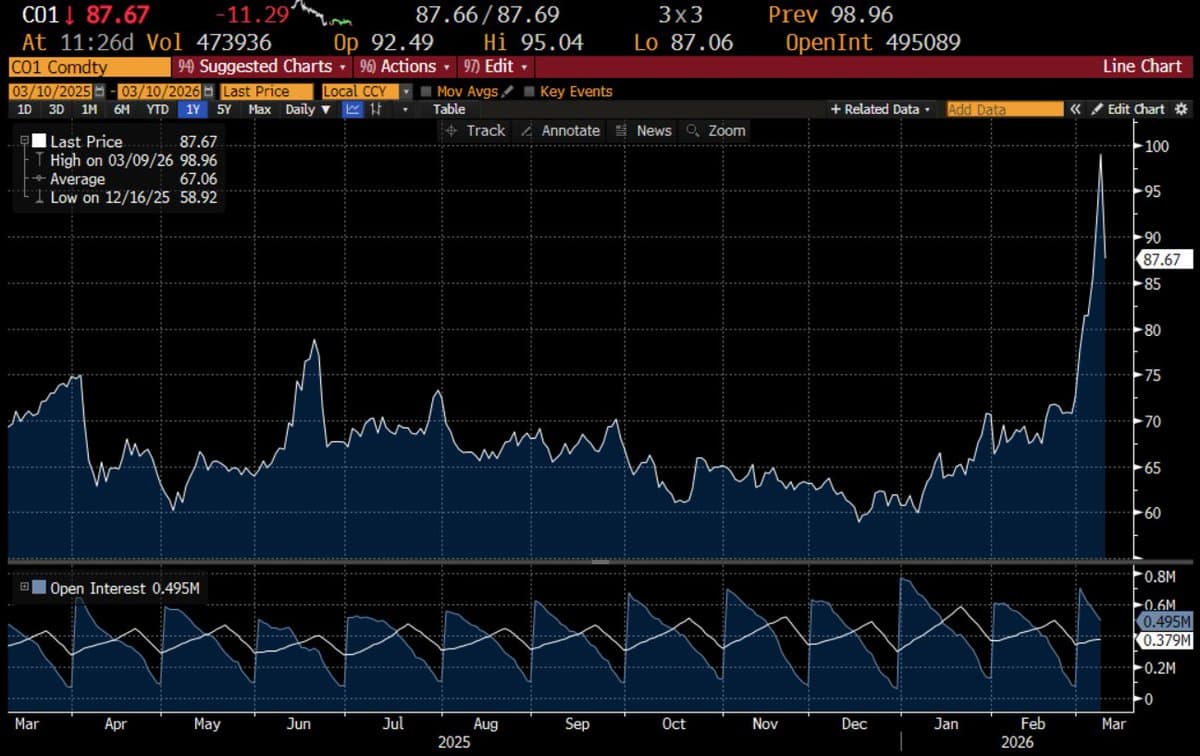The height and width of the screenshot is (756, 1200).
Task: Open the Suggested Charts menu
Action: tap(263, 66)
